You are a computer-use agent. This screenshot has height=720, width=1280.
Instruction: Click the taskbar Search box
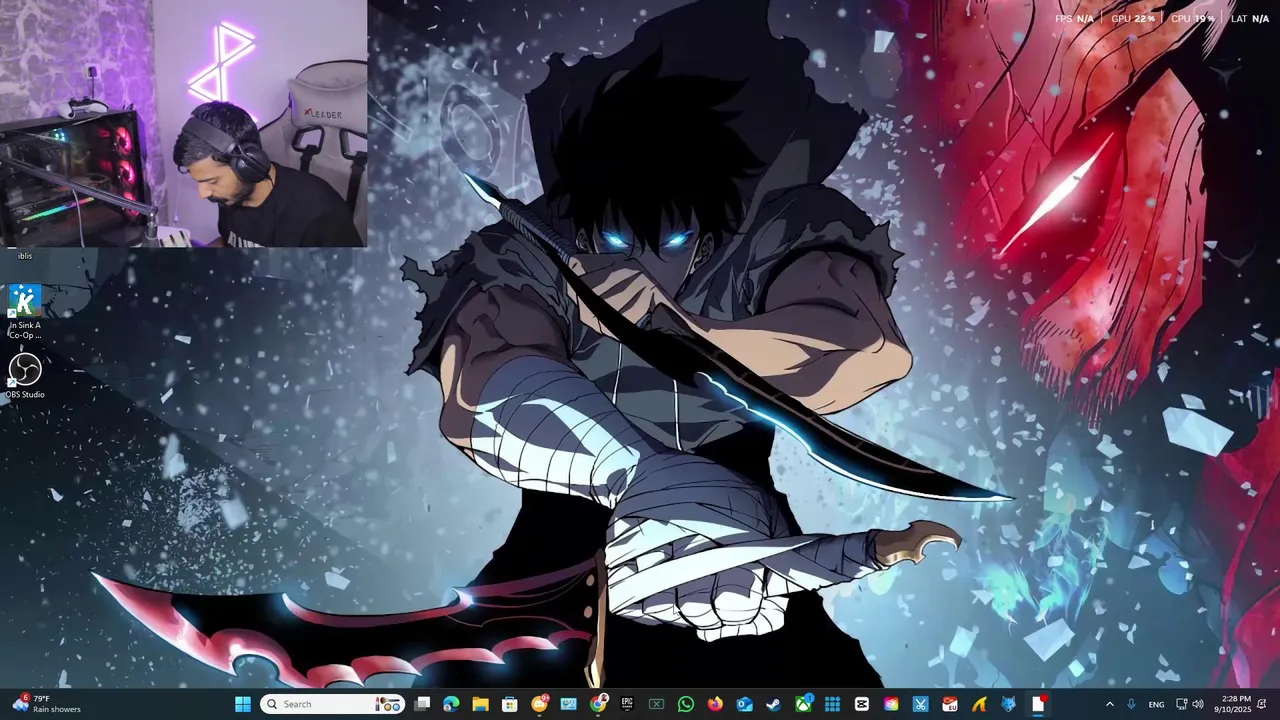pos(333,704)
